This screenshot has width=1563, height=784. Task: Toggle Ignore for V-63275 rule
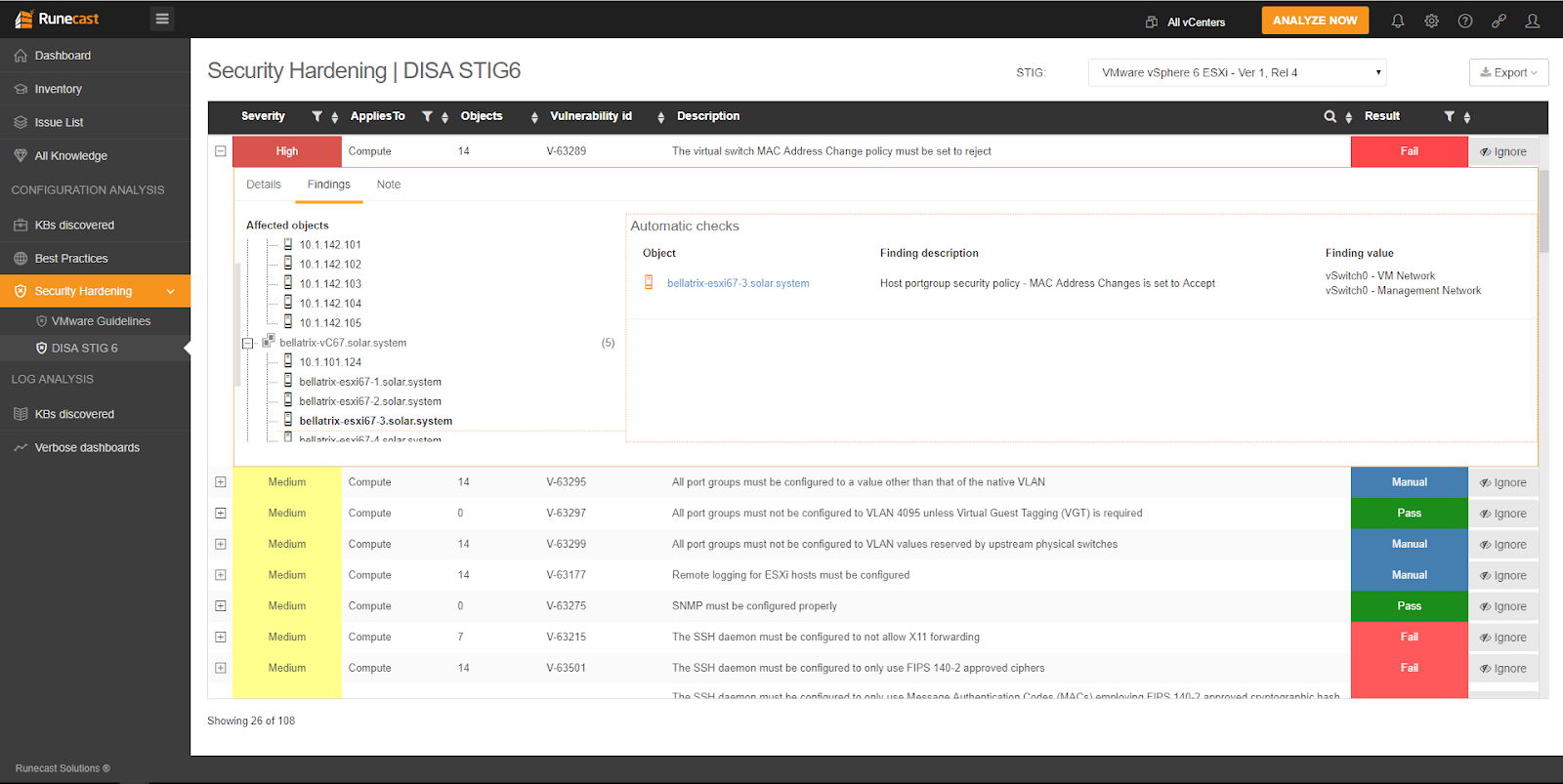(x=1503, y=606)
